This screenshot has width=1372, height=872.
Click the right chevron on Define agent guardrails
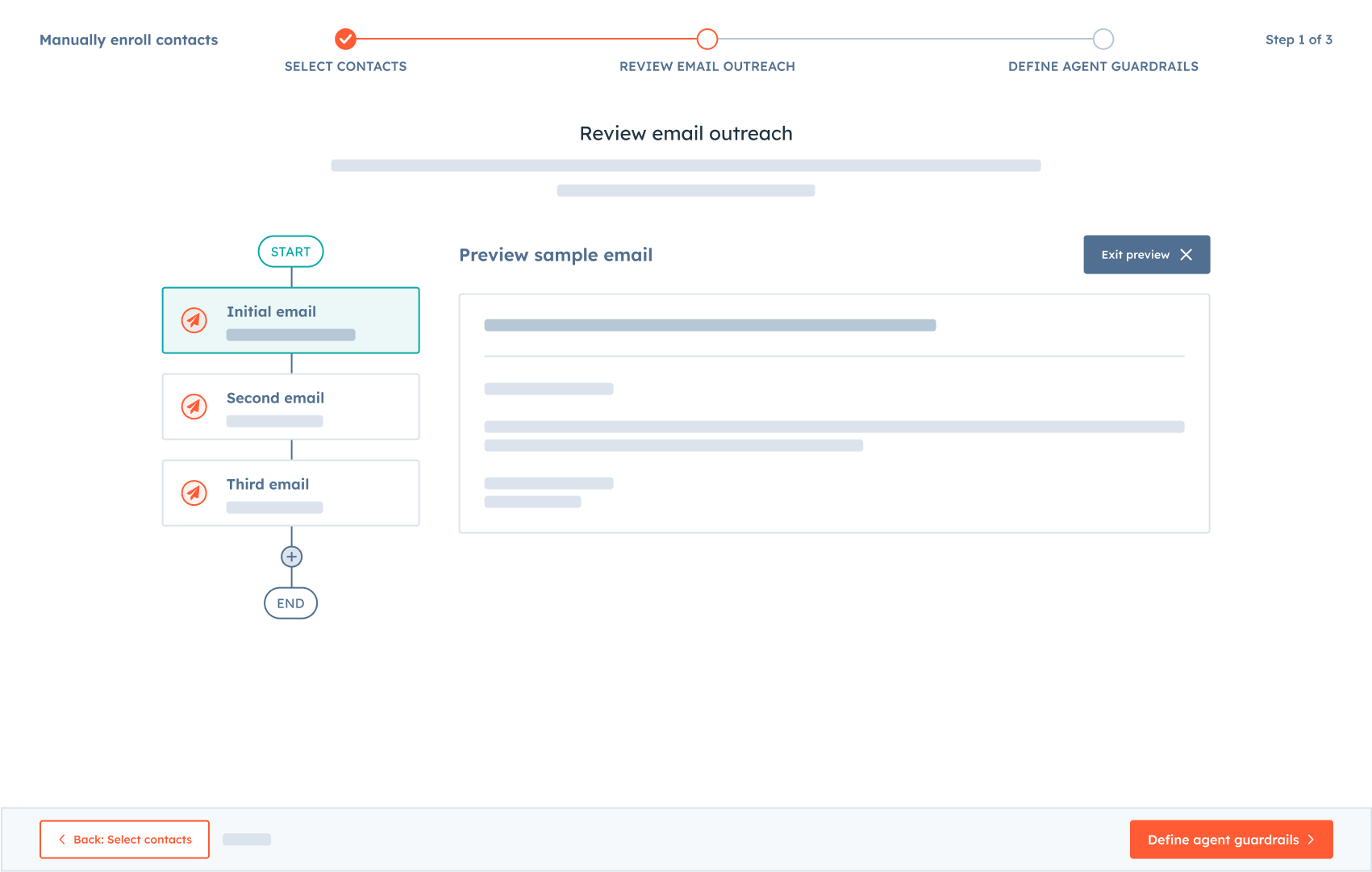(x=1312, y=840)
